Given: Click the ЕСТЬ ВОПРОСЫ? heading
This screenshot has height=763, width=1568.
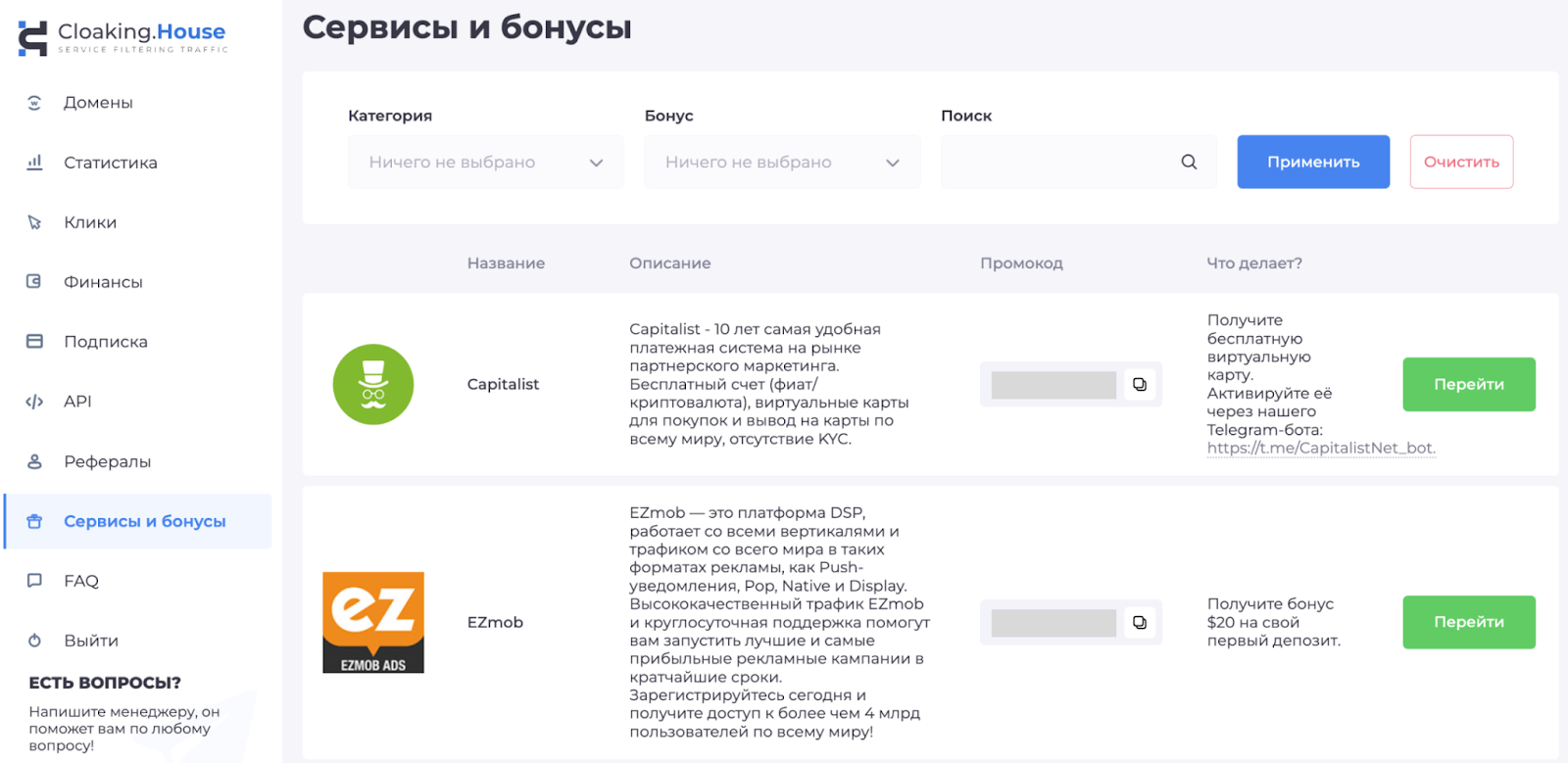Looking at the screenshot, I should pyautogui.click(x=105, y=683).
